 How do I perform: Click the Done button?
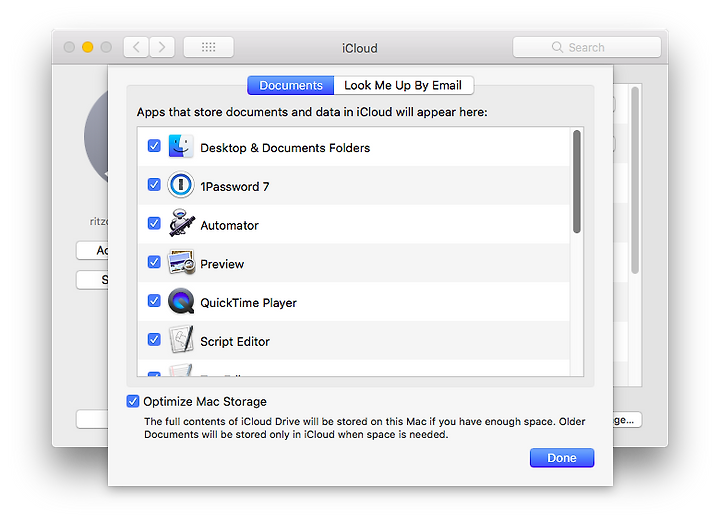click(x=562, y=458)
